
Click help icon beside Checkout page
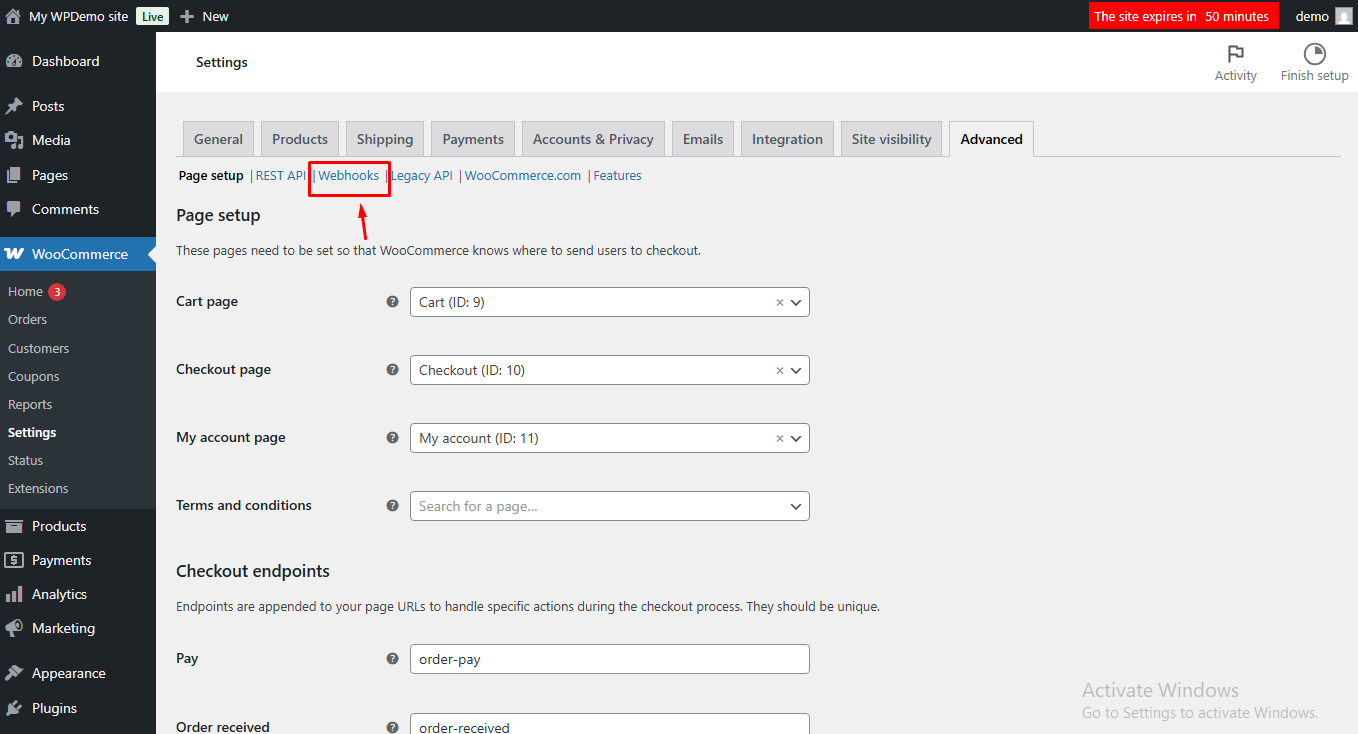tap(393, 369)
